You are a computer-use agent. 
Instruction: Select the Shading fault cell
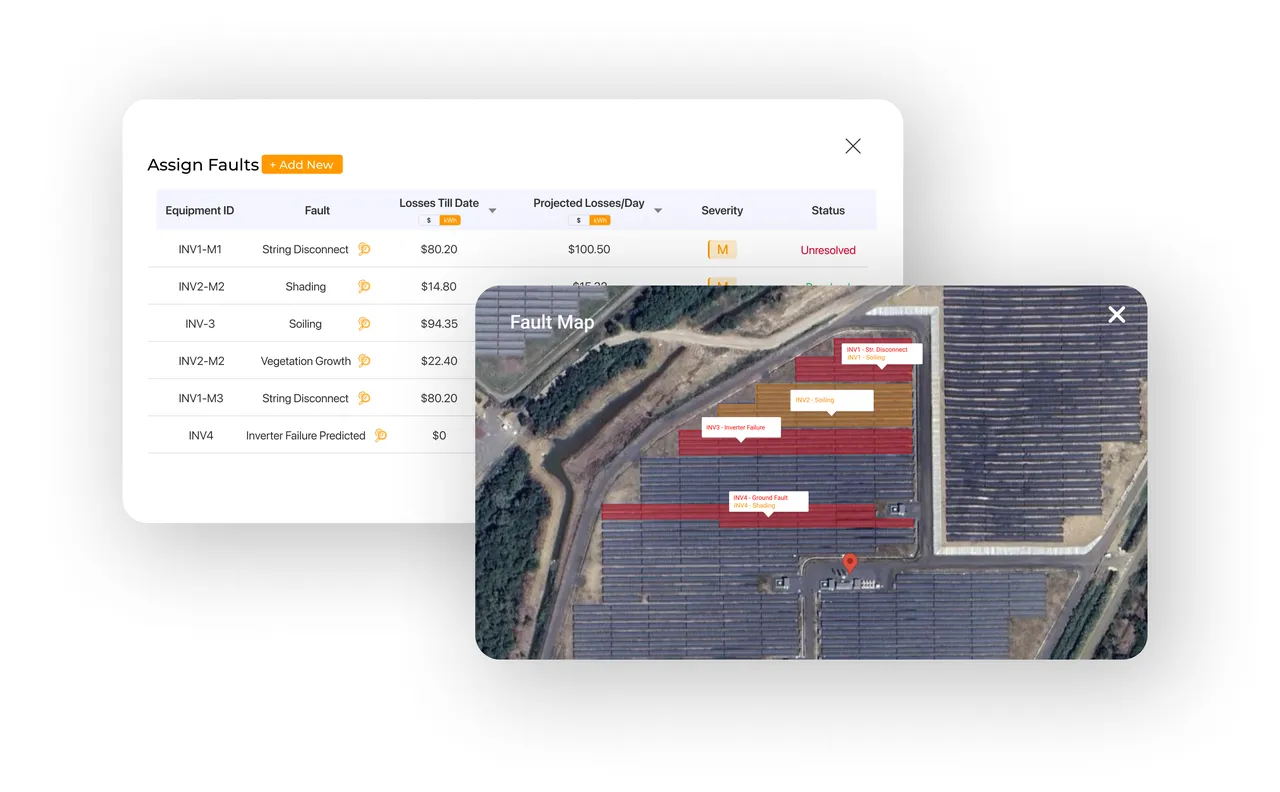pos(306,287)
